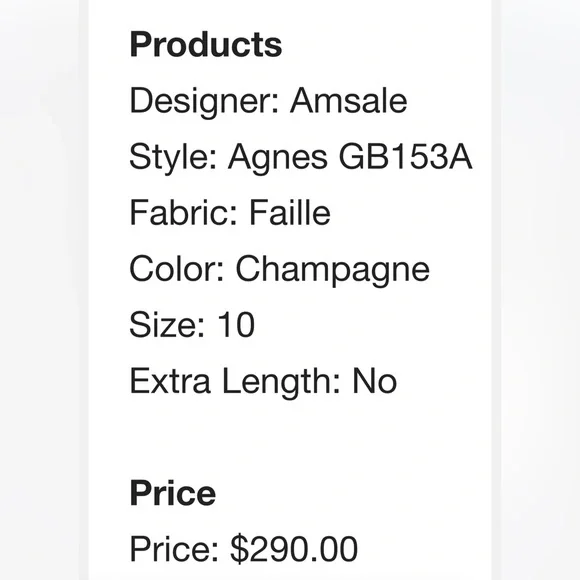The width and height of the screenshot is (580, 580).
Task: Click the Extra Length: No text
Action: coord(263,382)
